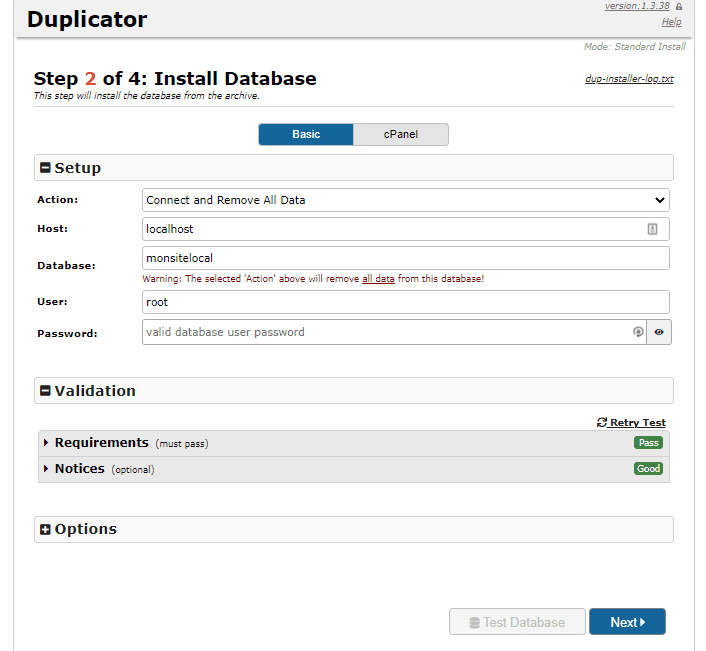The height and width of the screenshot is (651, 706).
Task: Click the Database name input field
Action: click(405, 258)
